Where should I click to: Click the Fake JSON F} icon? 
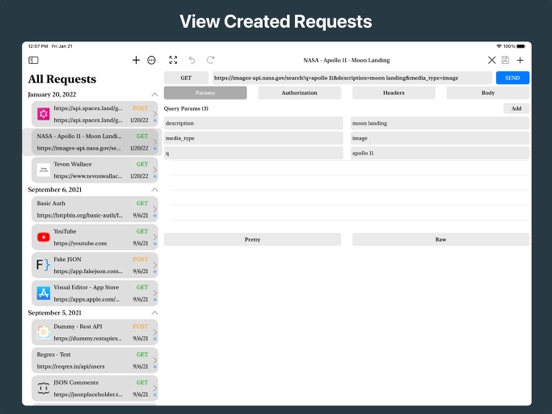coord(43,265)
